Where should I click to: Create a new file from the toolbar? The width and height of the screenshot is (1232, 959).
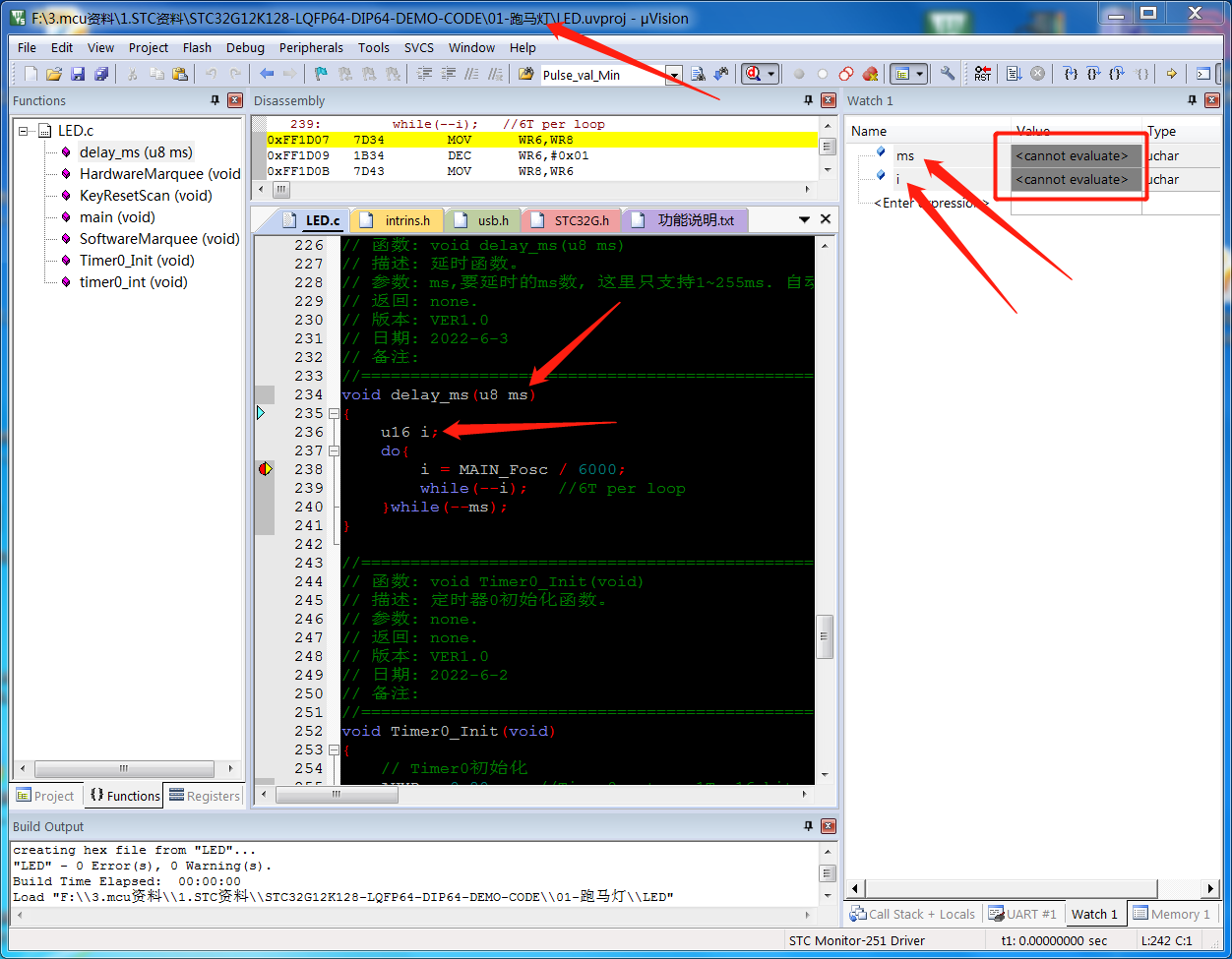coord(31,74)
